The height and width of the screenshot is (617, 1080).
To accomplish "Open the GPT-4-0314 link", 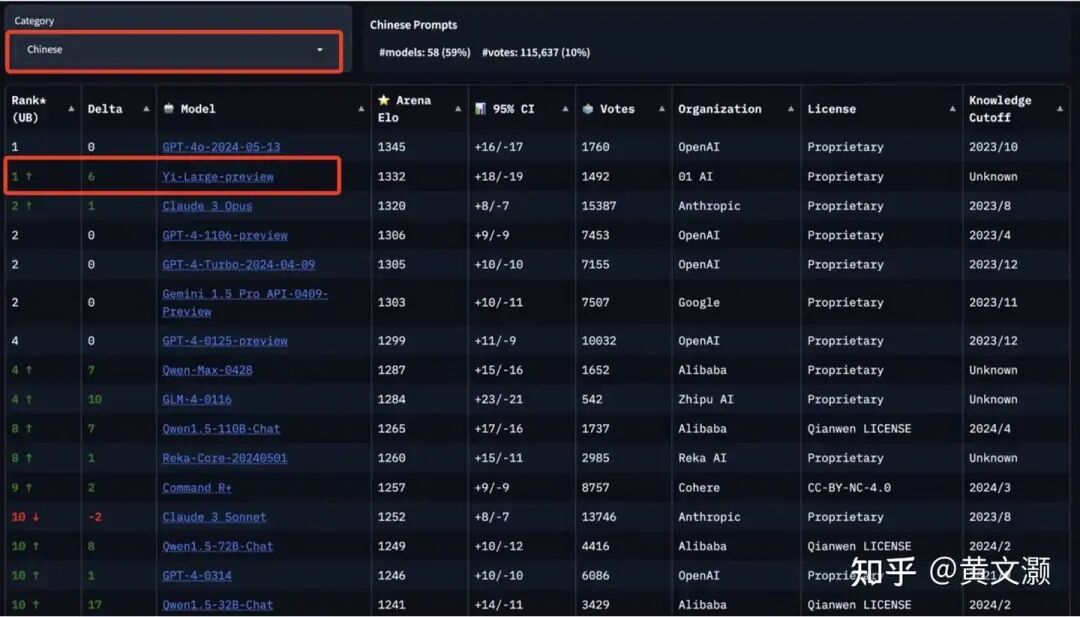I will (197, 575).
